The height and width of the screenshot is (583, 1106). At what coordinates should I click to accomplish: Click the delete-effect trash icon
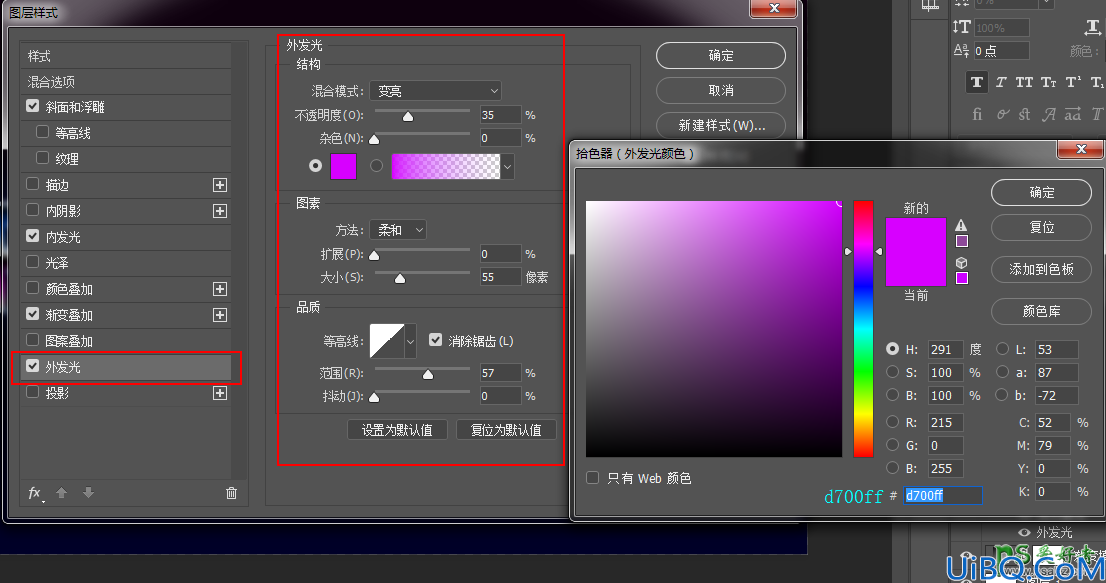[x=231, y=493]
